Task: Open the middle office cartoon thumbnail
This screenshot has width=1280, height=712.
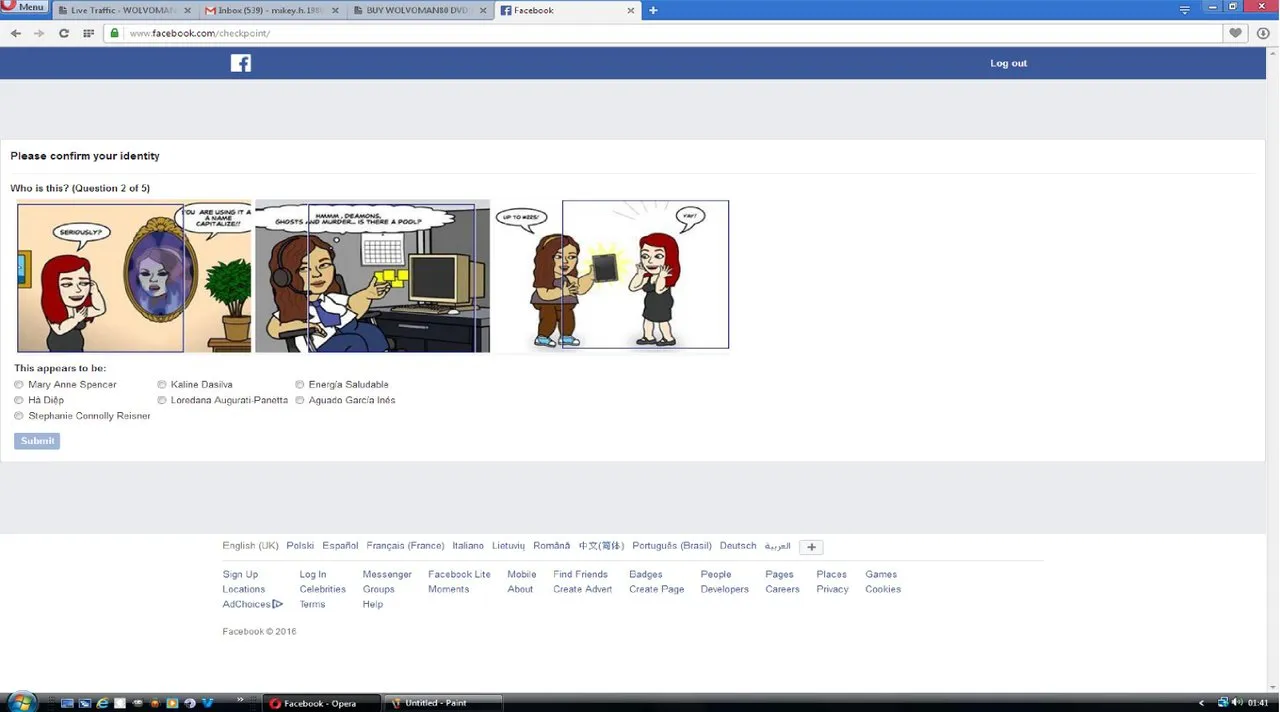Action: pyautogui.click(x=372, y=277)
